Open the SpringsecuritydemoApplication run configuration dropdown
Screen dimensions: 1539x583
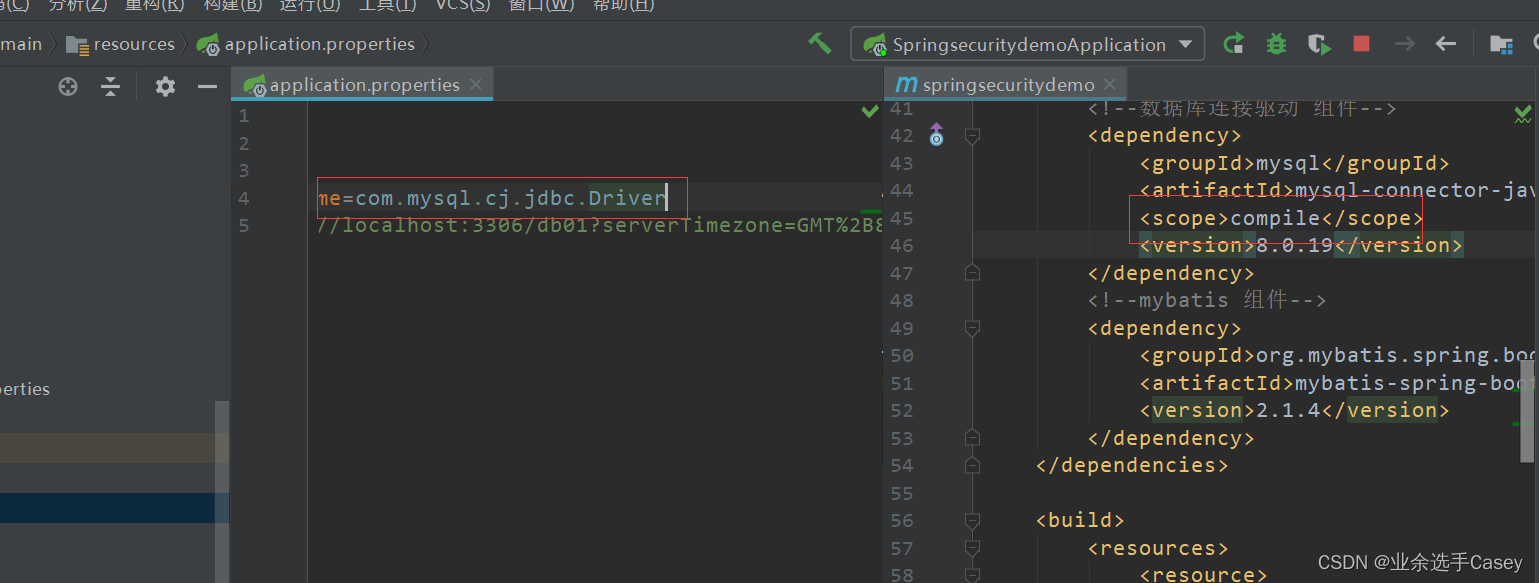[1028, 44]
